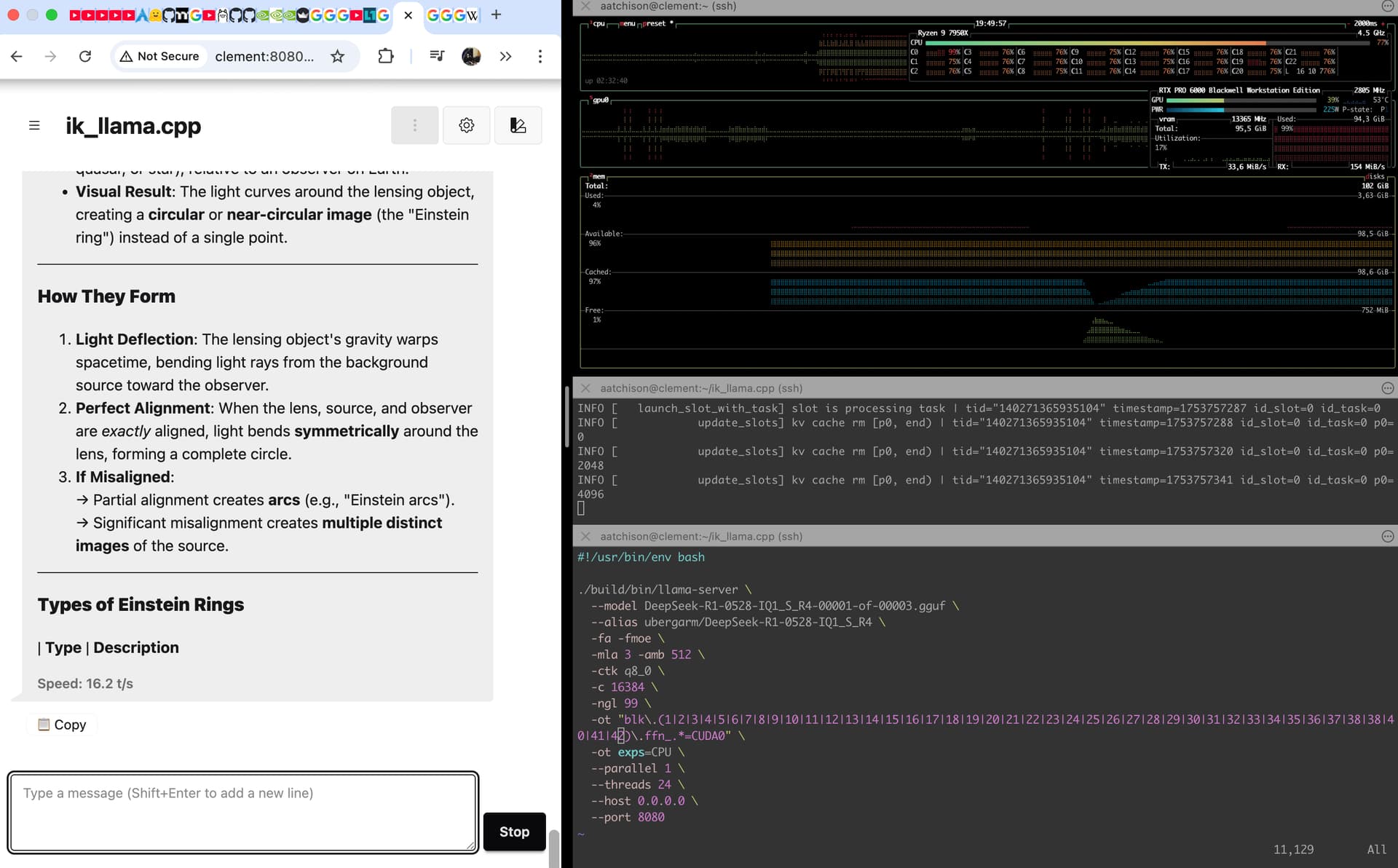Click the Chrome profile avatar
The image size is (1398, 868).
[471, 56]
